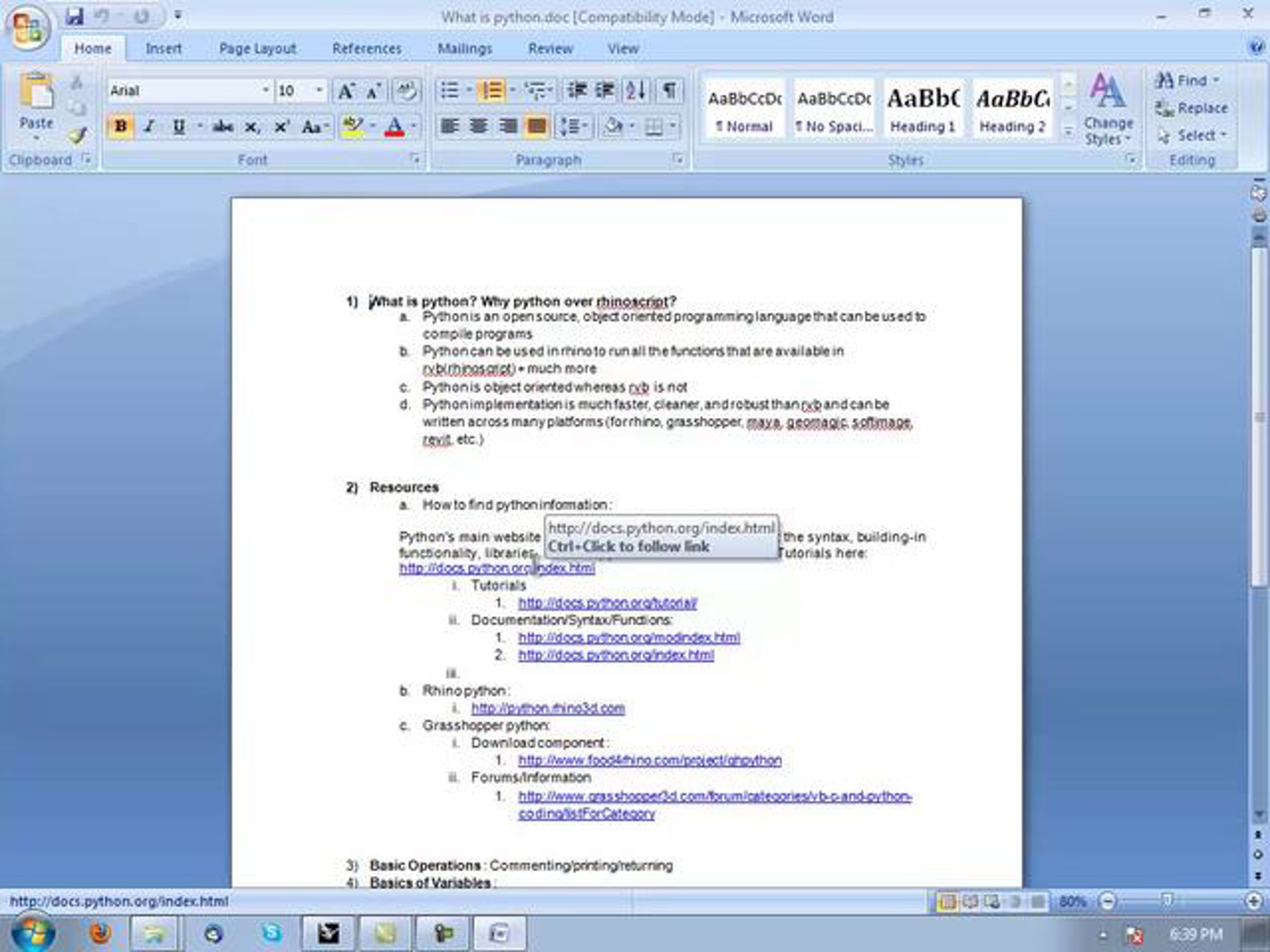Apply numbered list formatting

[492, 90]
